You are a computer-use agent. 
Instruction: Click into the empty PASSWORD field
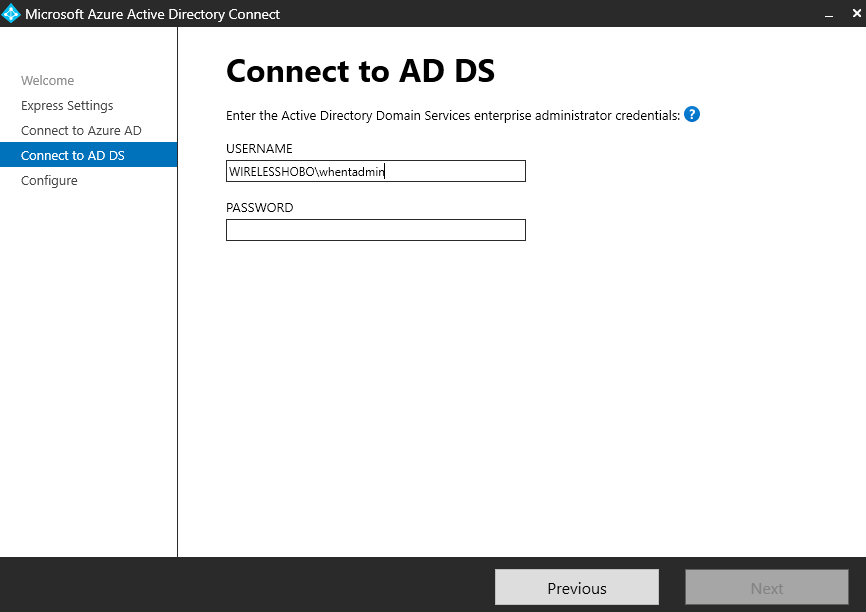(375, 230)
